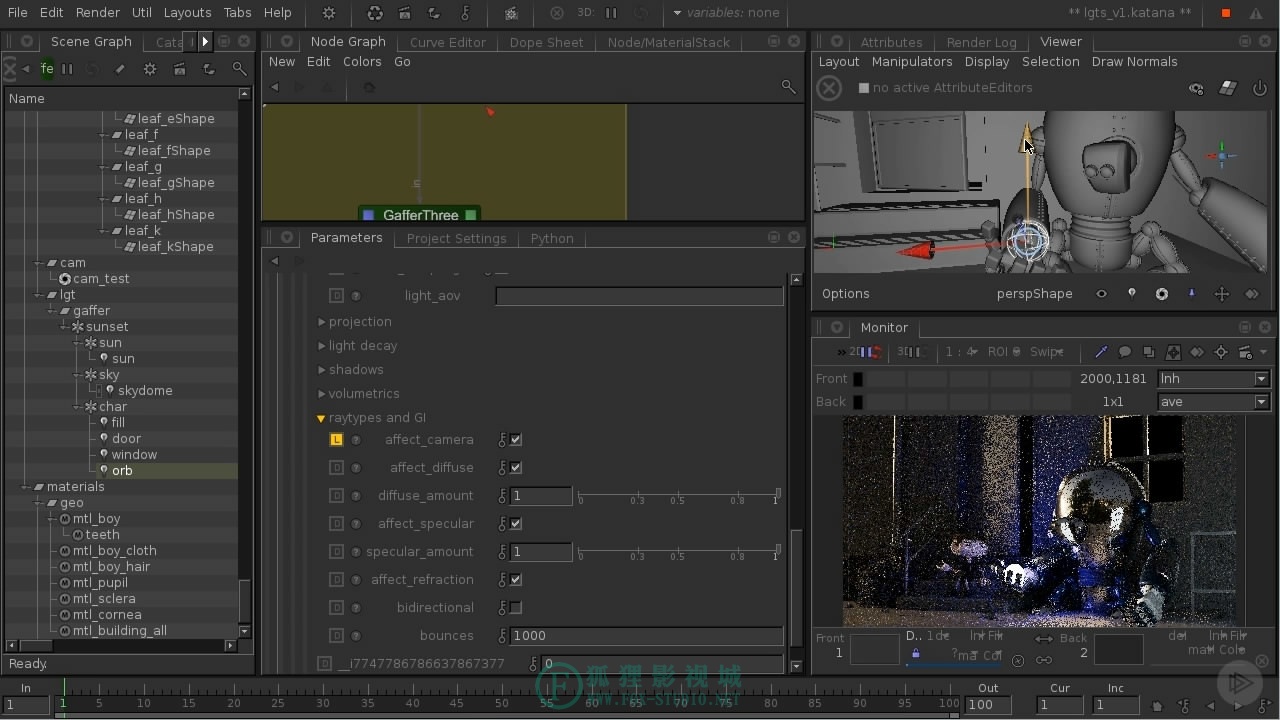Open the Layouts menu

click(187, 13)
